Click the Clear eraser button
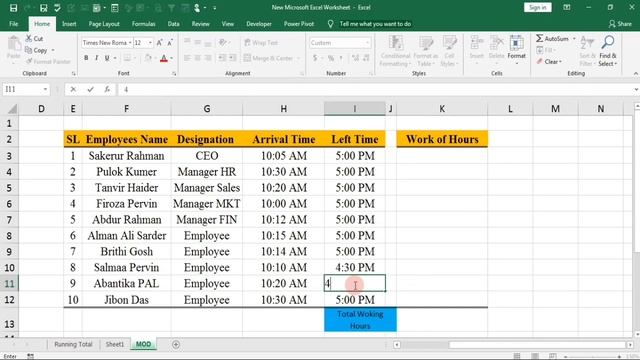Image resolution: width=640 pixels, height=360 pixels. point(549,62)
